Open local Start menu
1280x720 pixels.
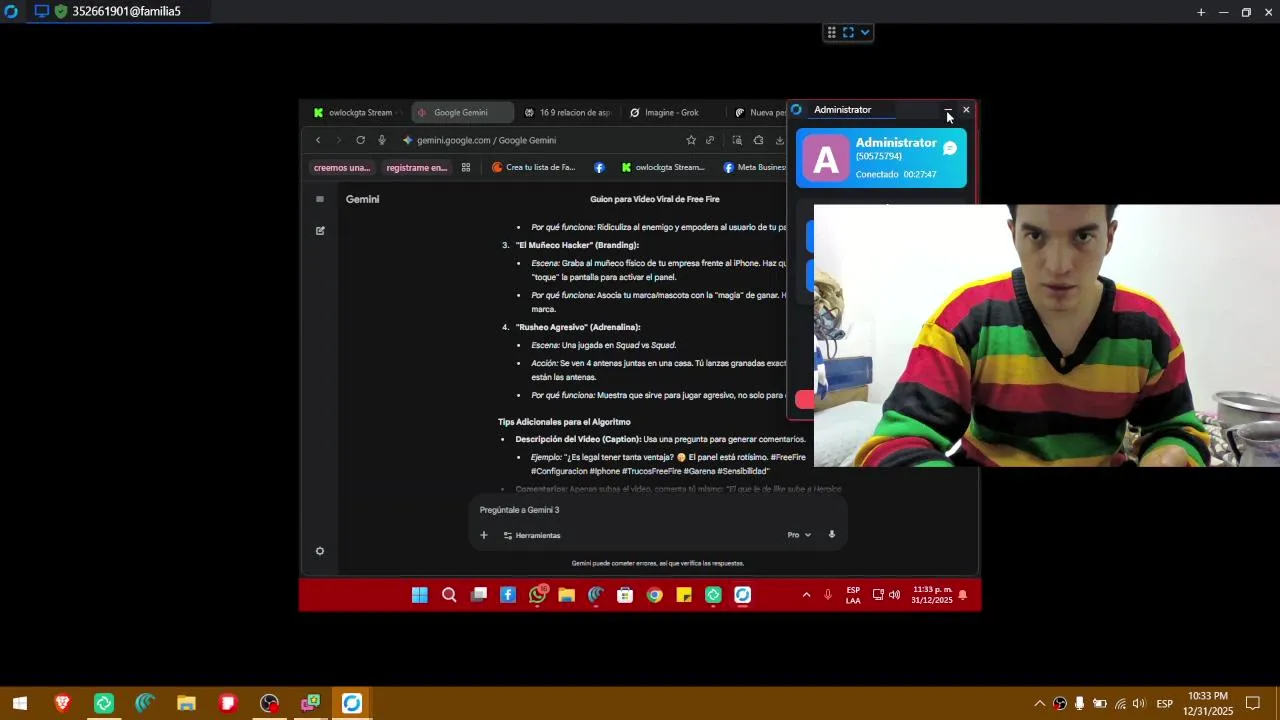click(x=20, y=703)
